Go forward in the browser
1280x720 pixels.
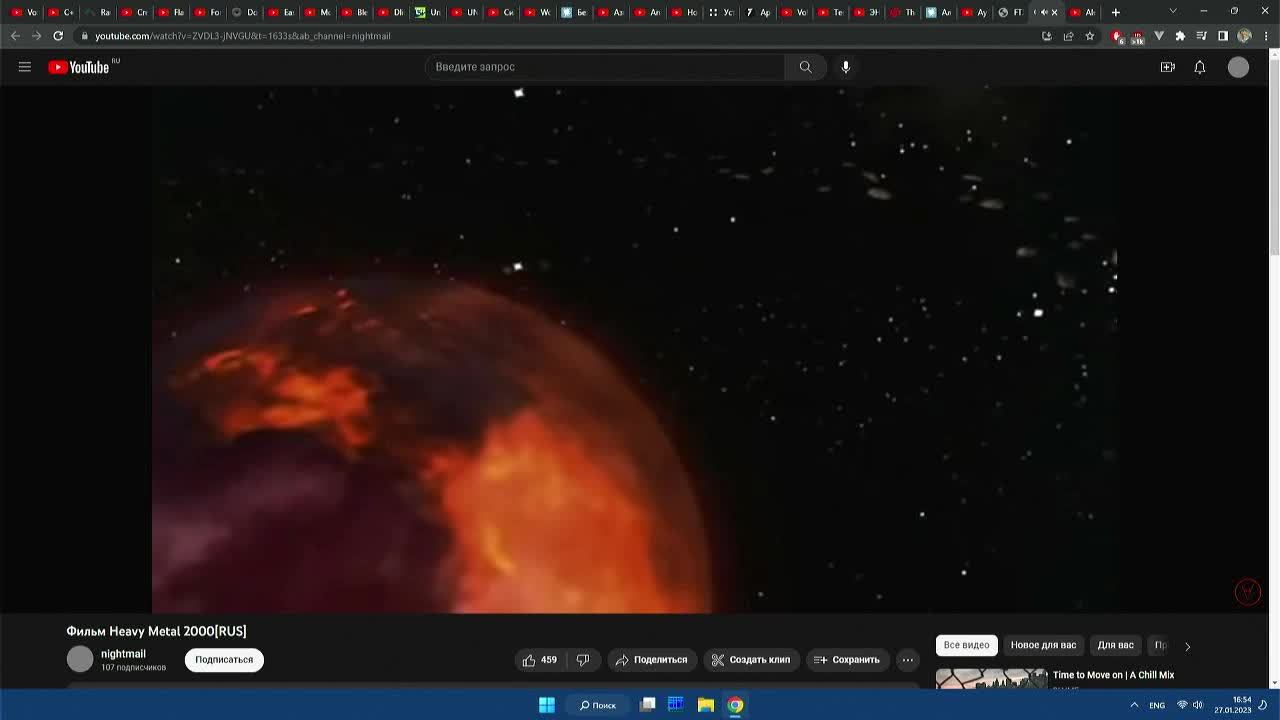tap(37, 36)
